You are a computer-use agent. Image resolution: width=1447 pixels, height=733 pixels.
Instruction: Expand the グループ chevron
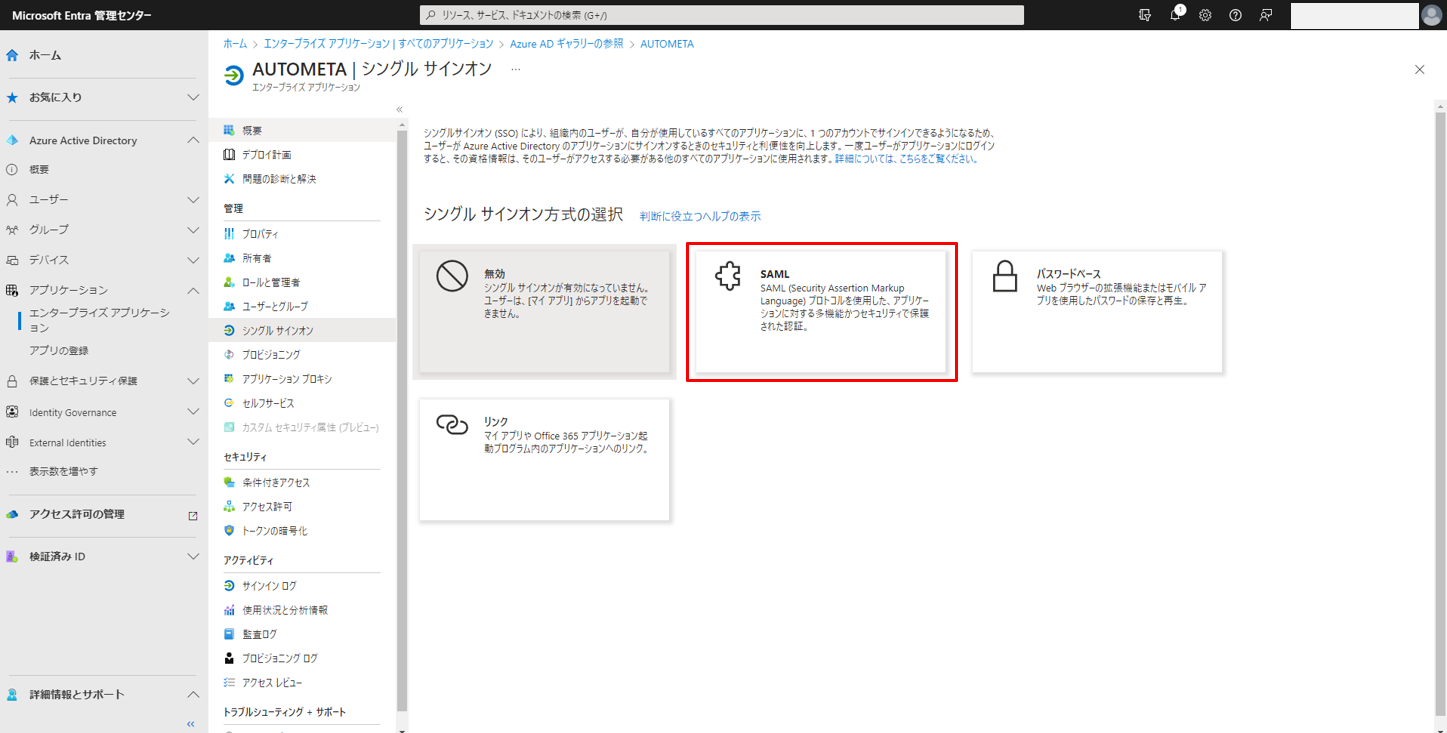click(x=193, y=230)
